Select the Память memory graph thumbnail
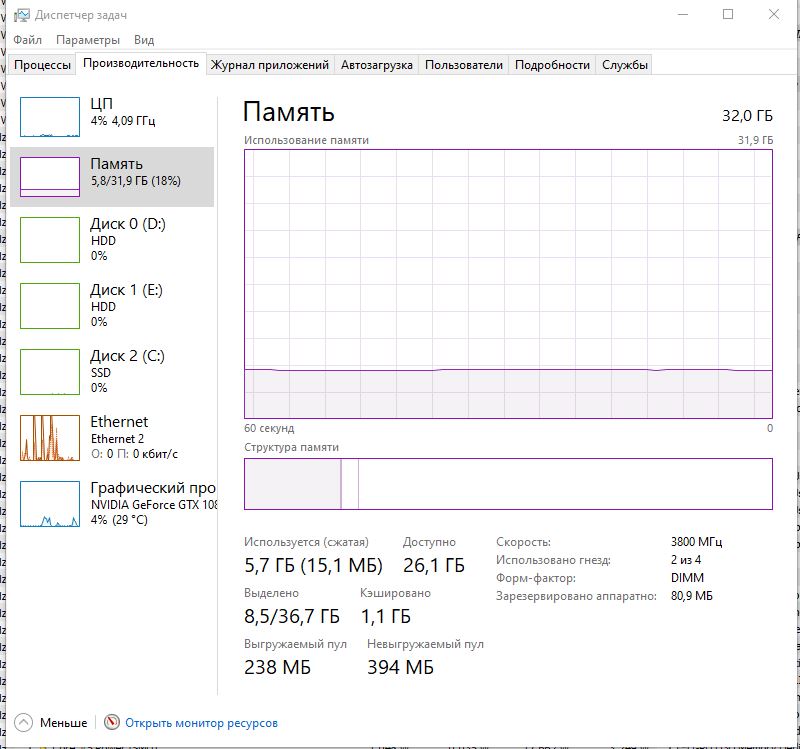This screenshot has height=749, width=800. pos(50,177)
